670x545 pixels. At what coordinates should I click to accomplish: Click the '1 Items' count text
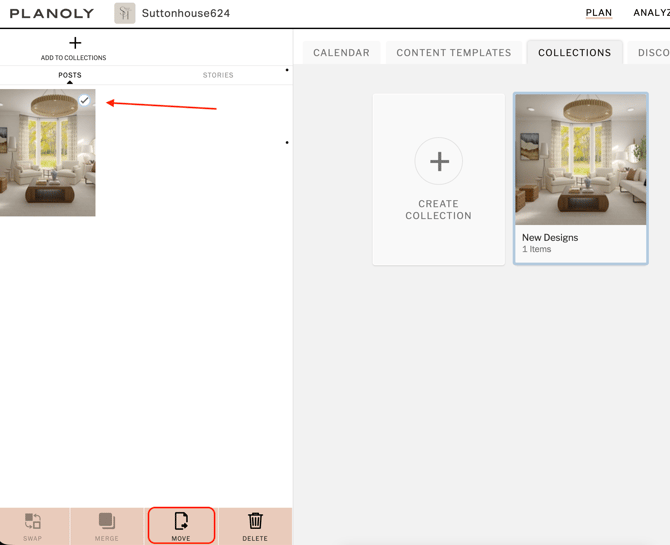[x=537, y=249]
